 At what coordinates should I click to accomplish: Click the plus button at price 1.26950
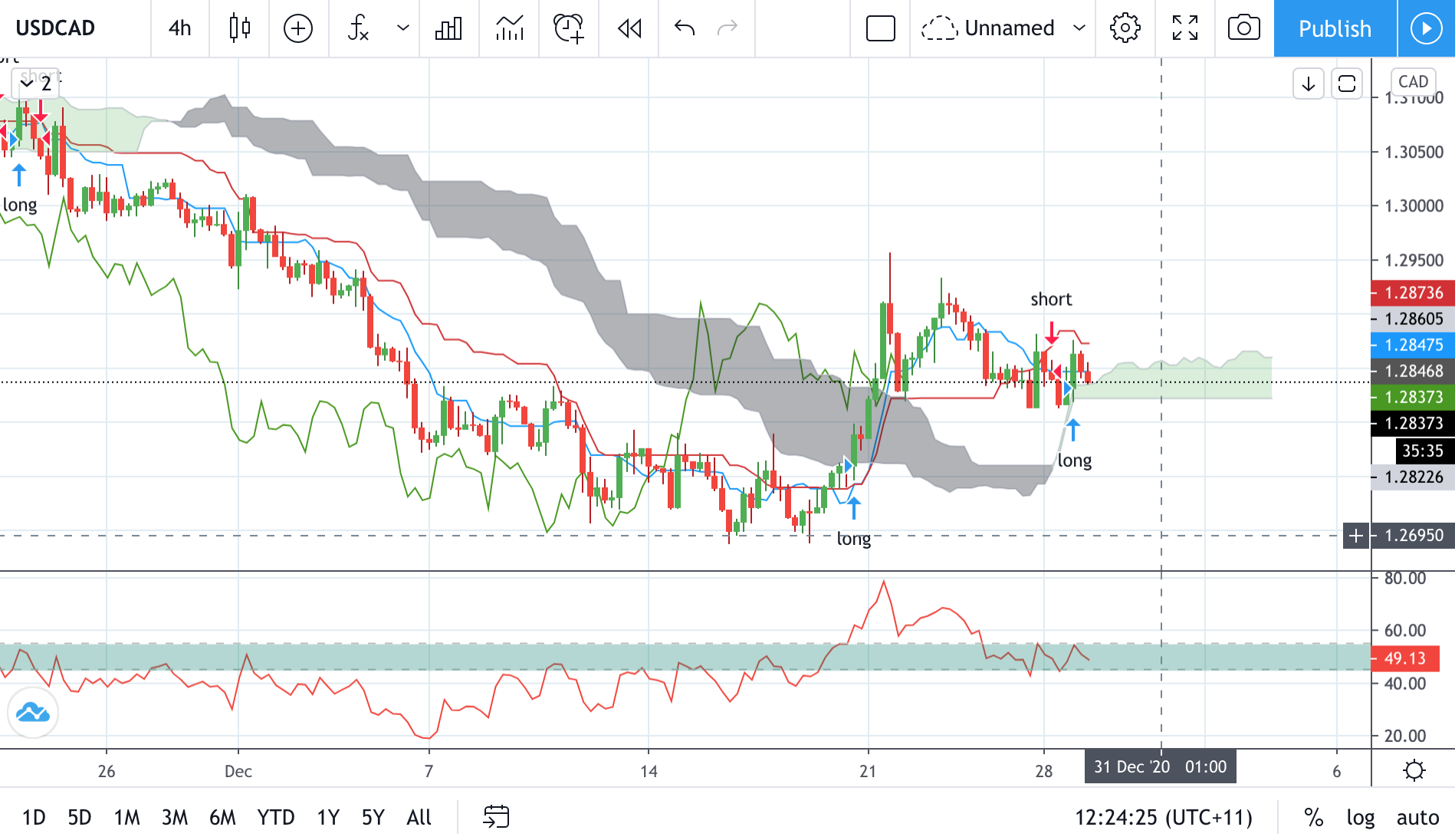pyautogui.click(x=1355, y=536)
